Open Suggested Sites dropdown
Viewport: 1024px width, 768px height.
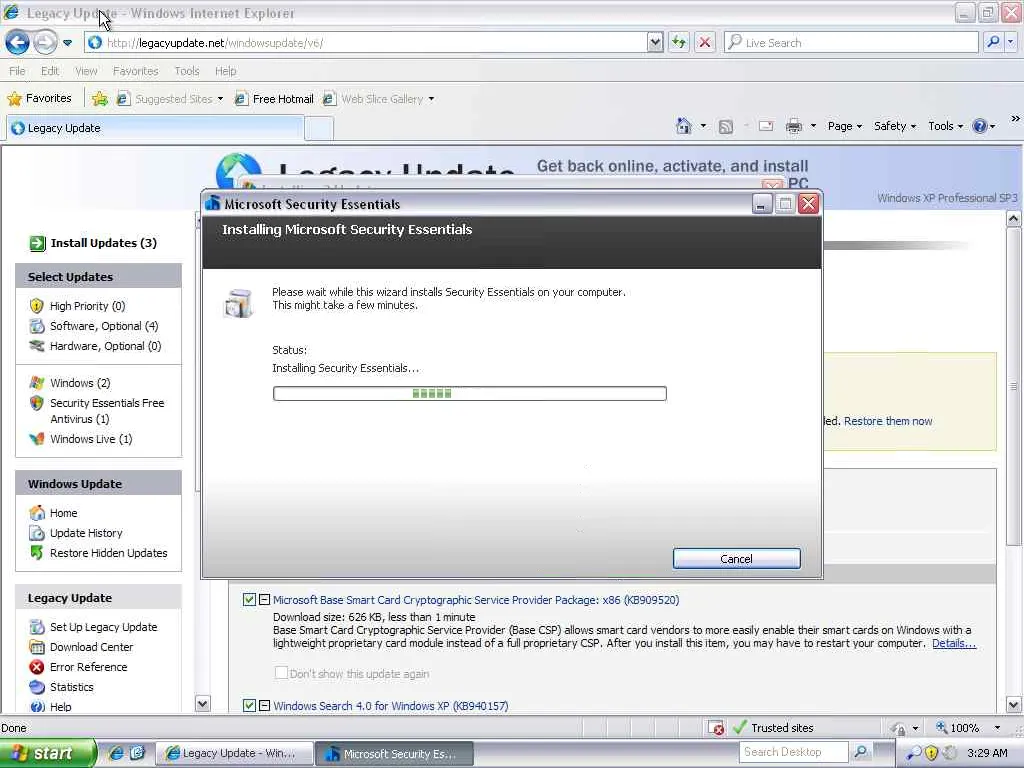click(x=170, y=99)
